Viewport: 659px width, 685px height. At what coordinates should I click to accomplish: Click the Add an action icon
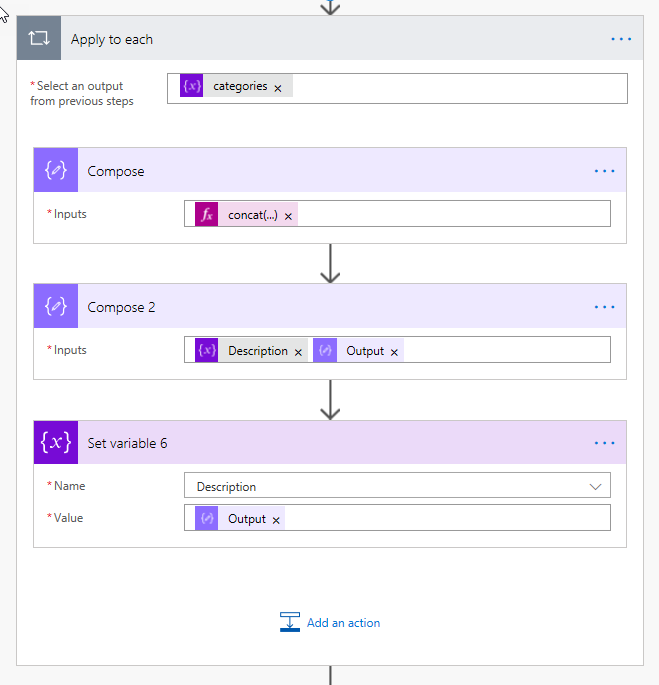pyautogui.click(x=290, y=622)
